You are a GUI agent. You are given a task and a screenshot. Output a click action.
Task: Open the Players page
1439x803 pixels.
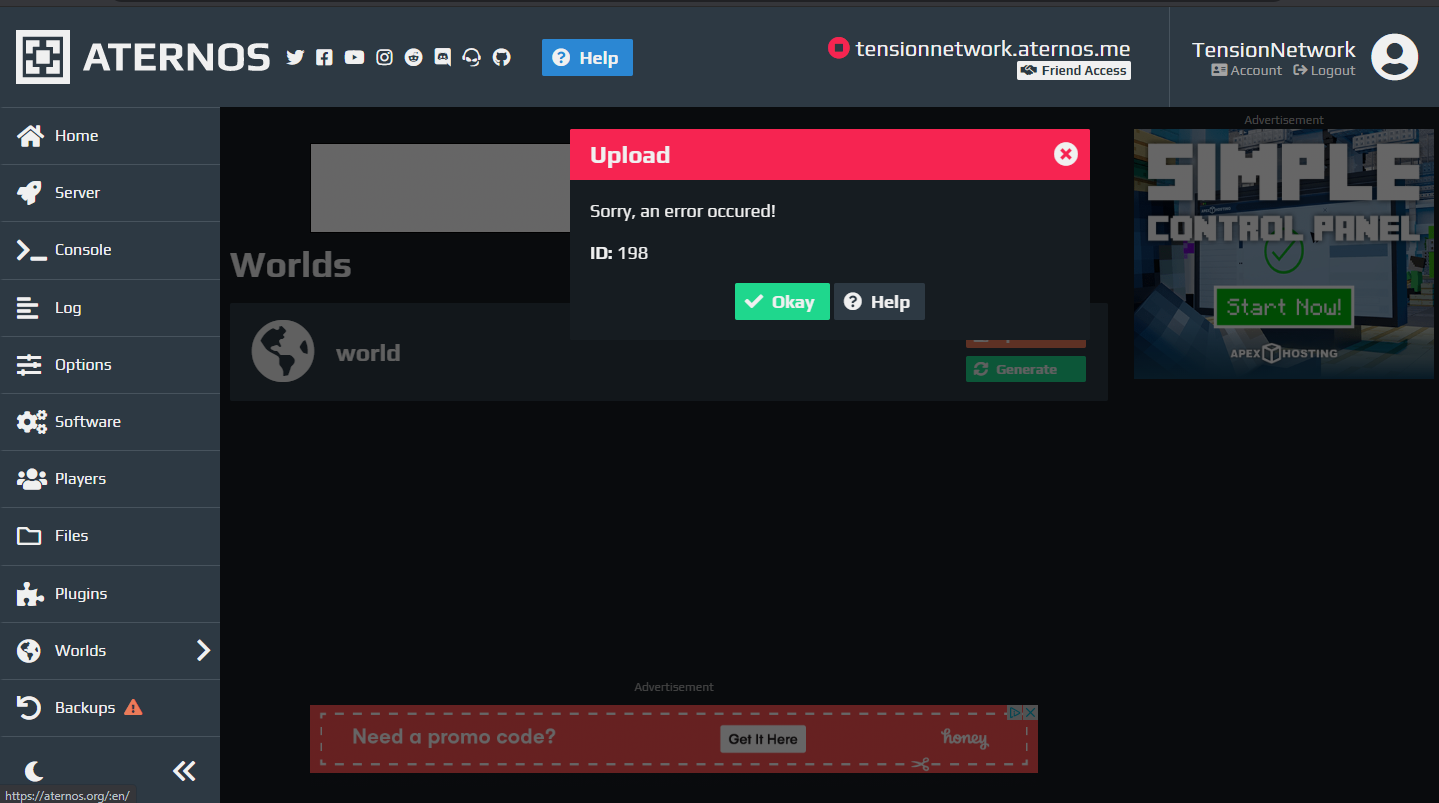tap(110, 479)
